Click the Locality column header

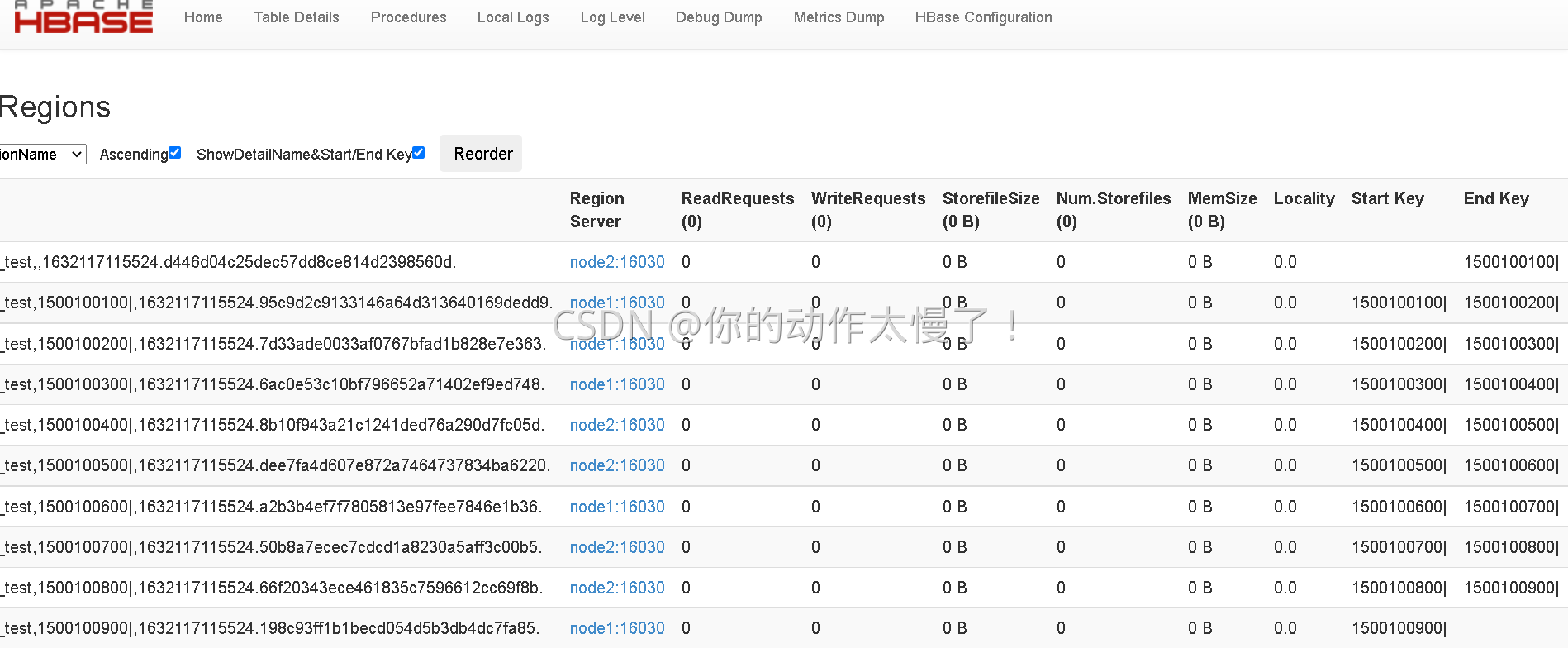click(x=1304, y=198)
